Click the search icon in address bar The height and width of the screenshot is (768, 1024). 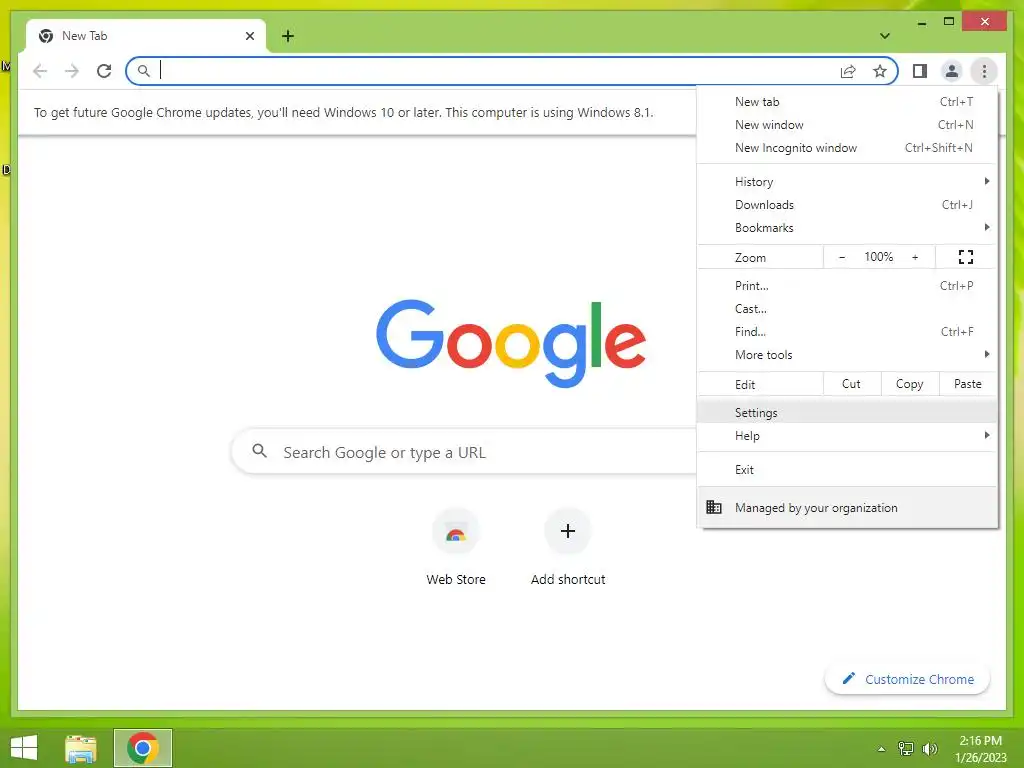click(x=144, y=71)
